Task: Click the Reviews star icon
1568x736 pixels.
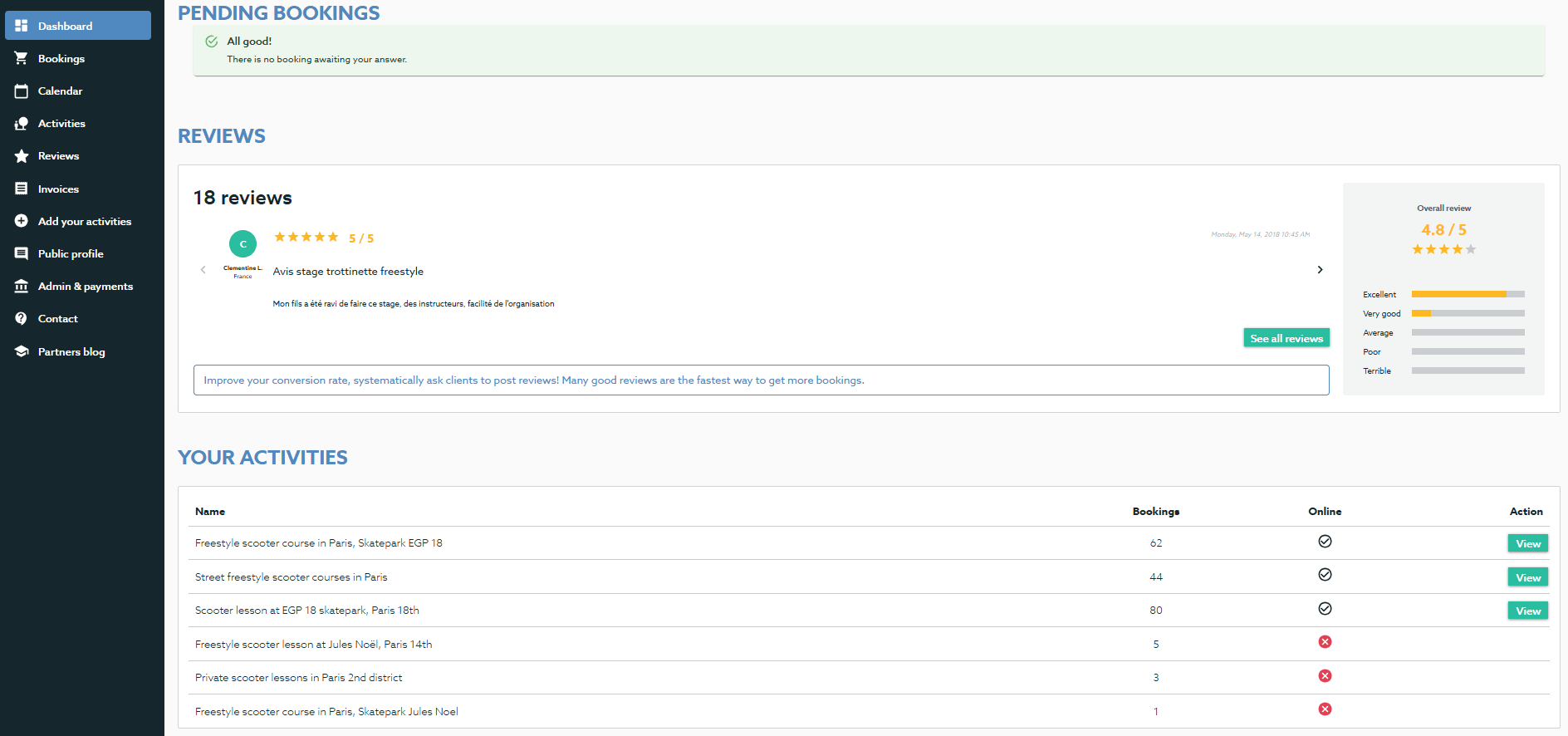Action: point(22,156)
